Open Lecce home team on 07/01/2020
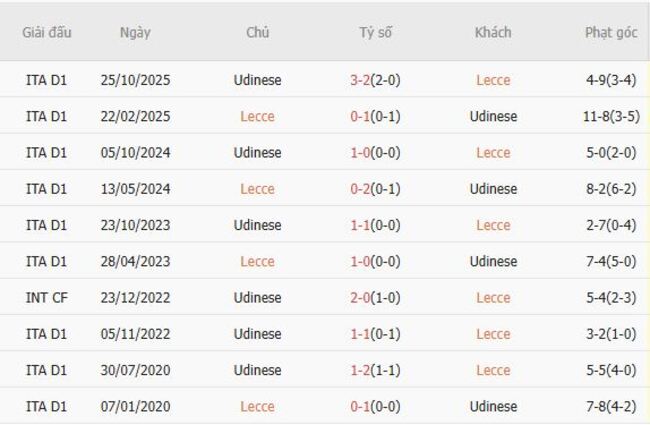Screen dimensions: 650x425 (257, 407)
